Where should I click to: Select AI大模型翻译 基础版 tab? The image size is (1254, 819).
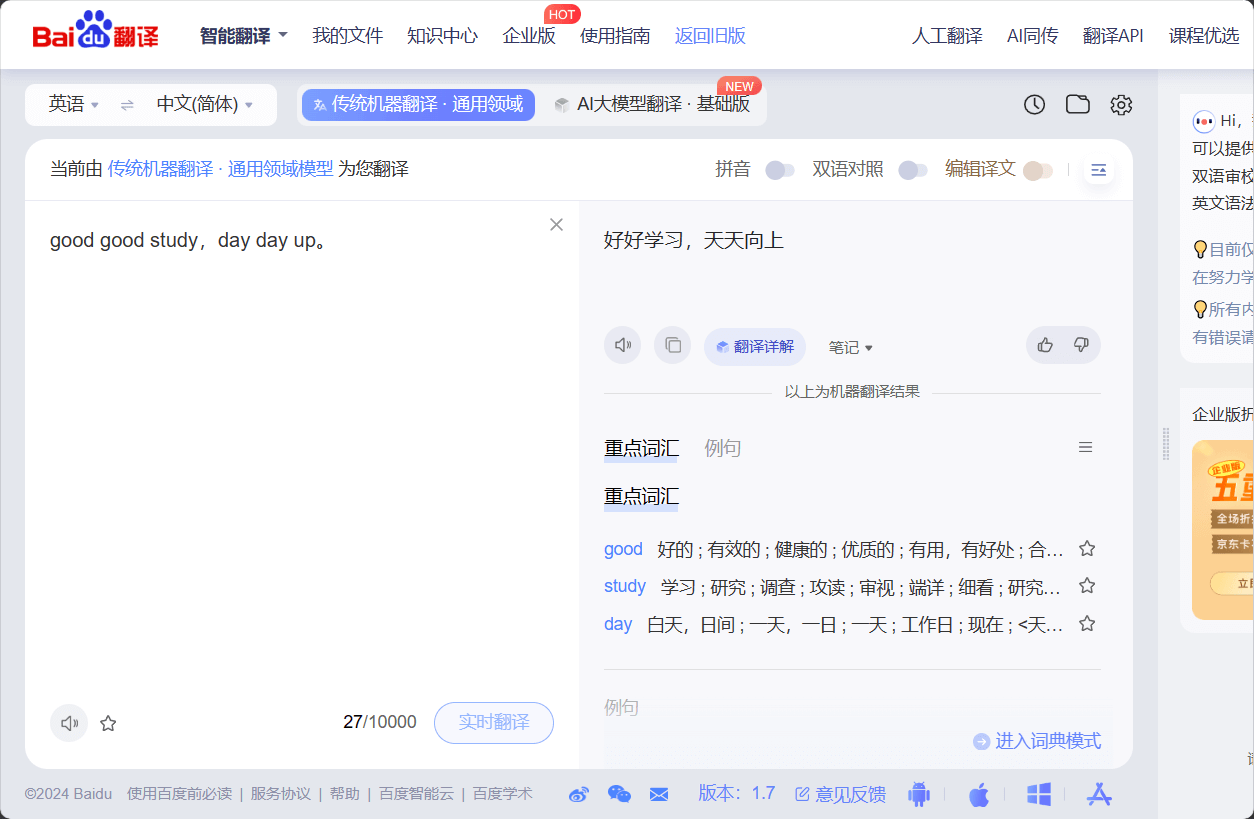click(653, 105)
